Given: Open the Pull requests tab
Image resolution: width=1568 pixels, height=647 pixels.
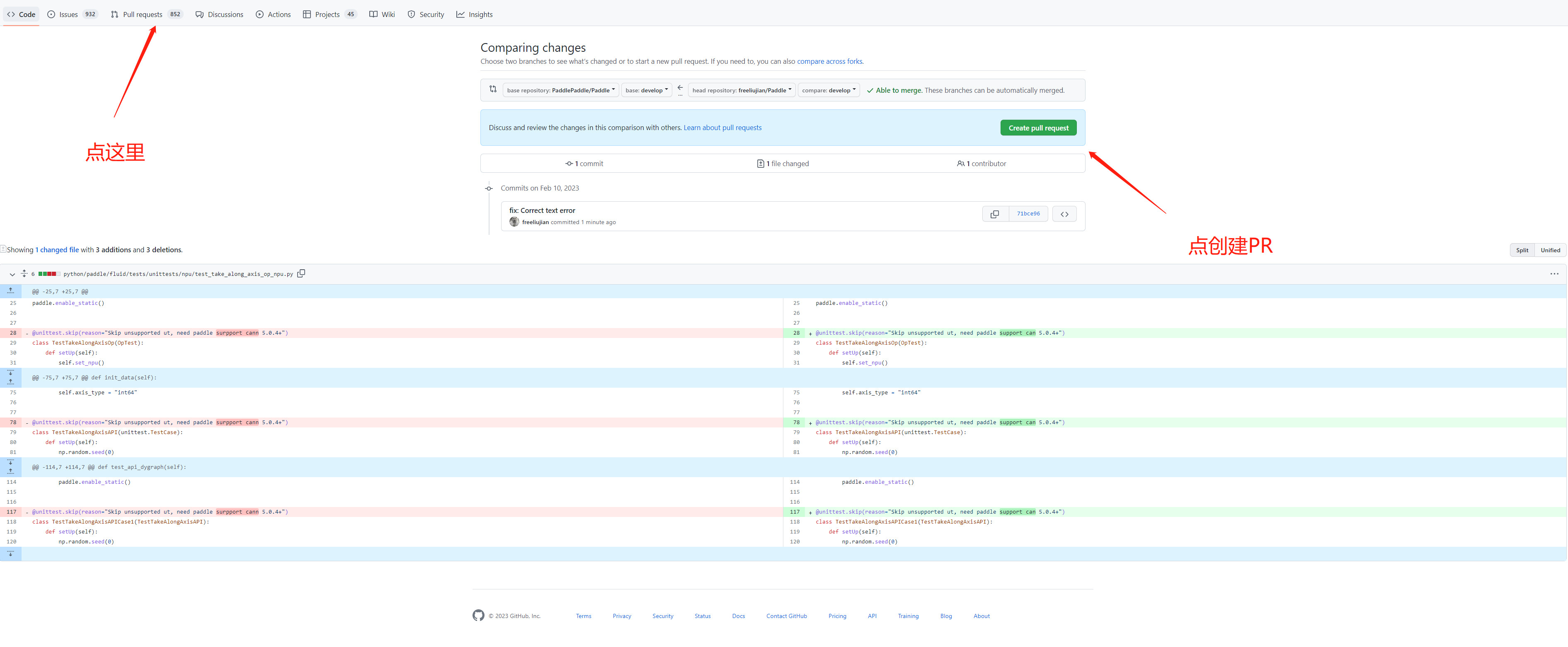Looking at the screenshot, I should coord(146,14).
